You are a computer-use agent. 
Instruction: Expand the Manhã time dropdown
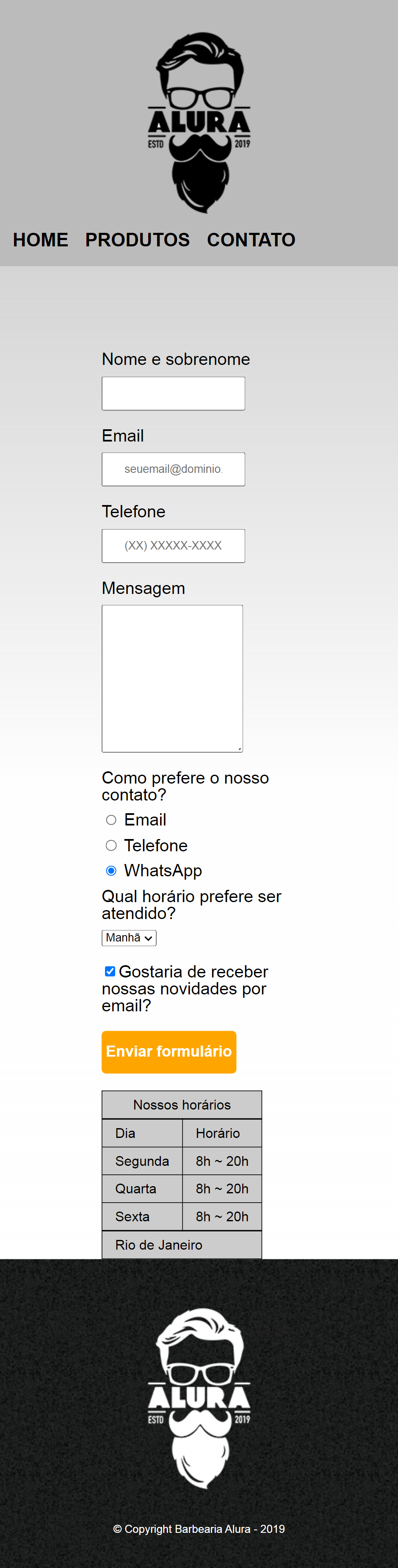coord(129,938)
